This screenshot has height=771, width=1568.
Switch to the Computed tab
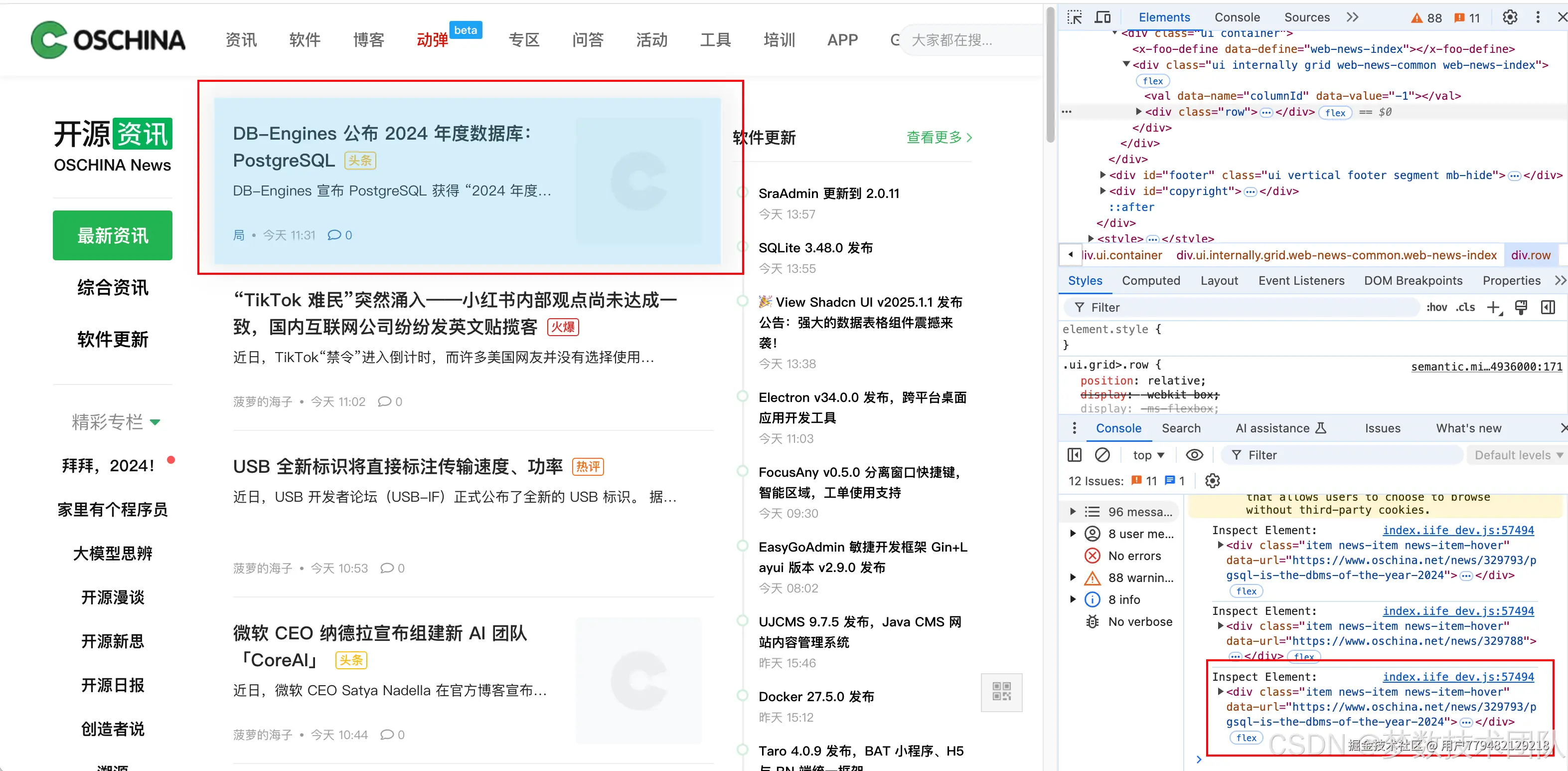[1150, 280]
